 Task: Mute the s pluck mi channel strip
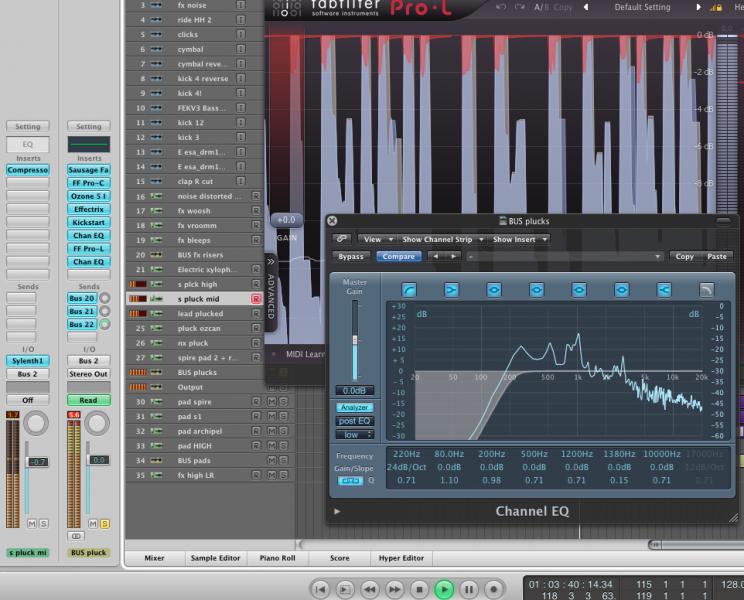tap(32, 524)
